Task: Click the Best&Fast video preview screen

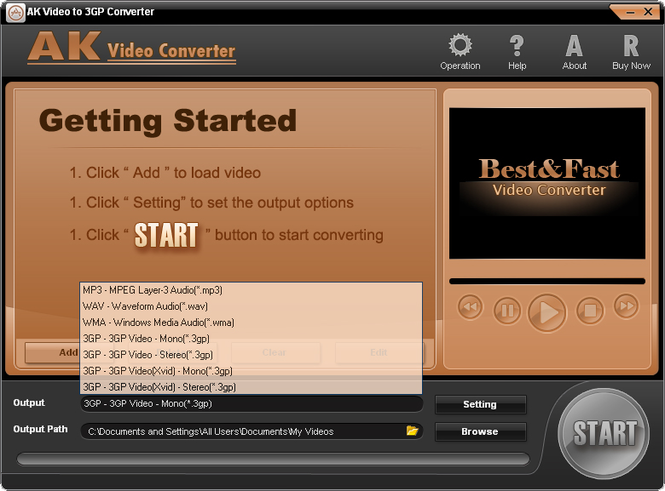Action: pos(547,183)
